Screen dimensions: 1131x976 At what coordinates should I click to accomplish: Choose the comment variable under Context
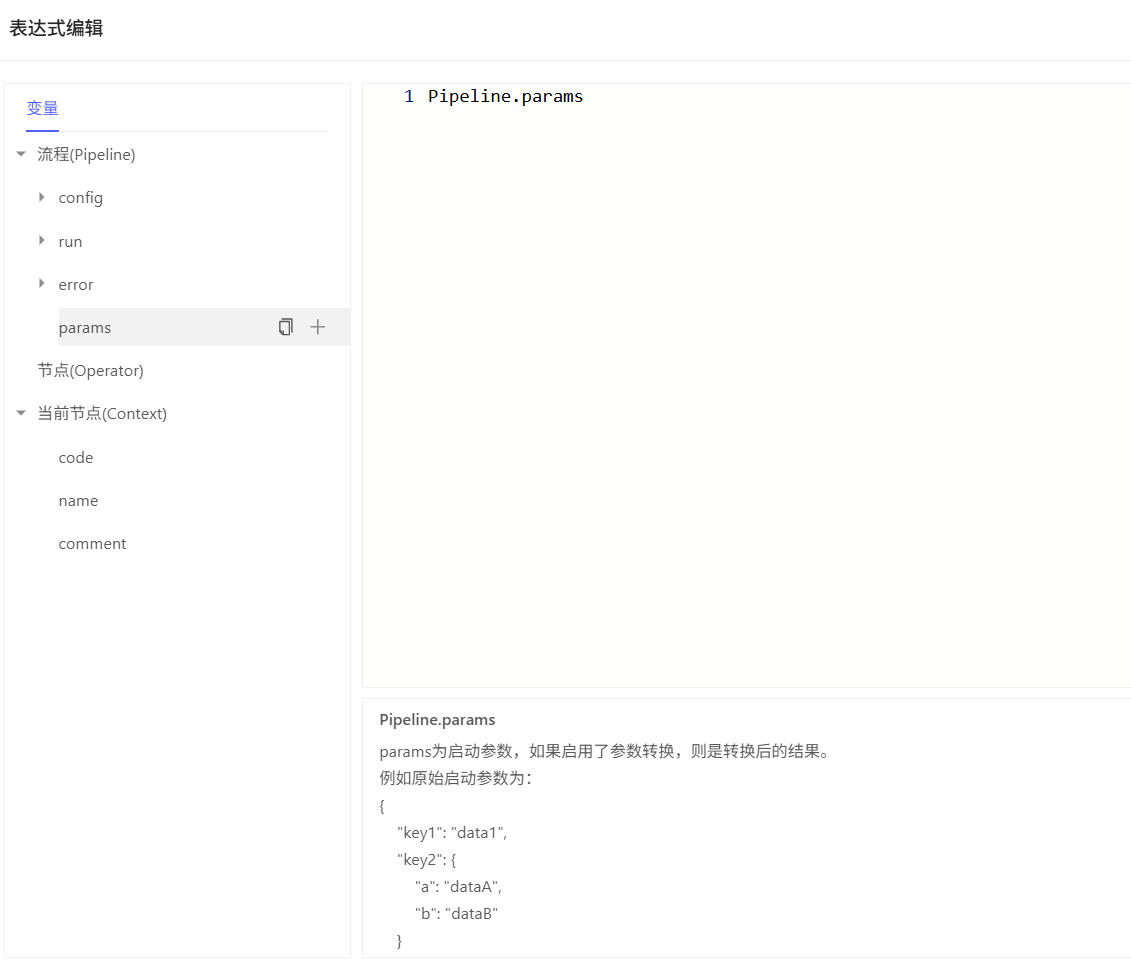point(92,544)
